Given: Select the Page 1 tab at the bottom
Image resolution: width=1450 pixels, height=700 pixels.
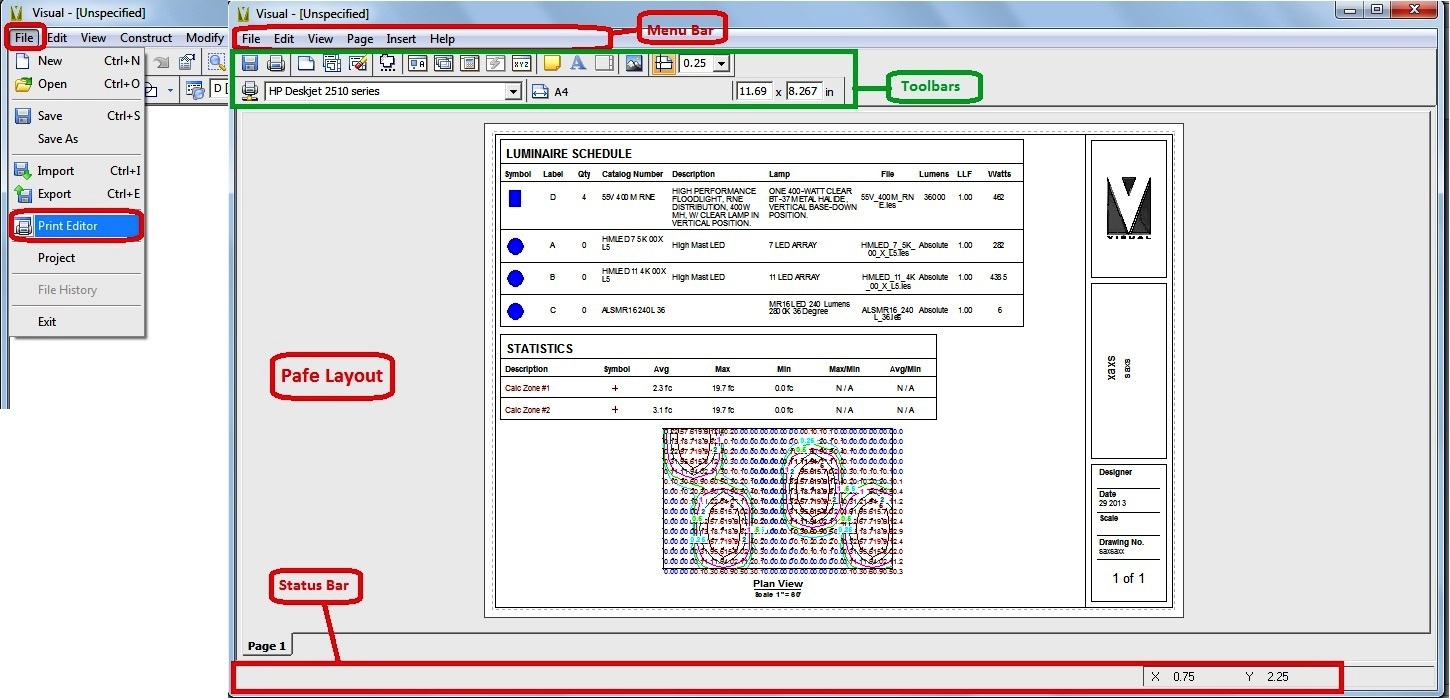Looking at the screenshot, I should point(265,645).
